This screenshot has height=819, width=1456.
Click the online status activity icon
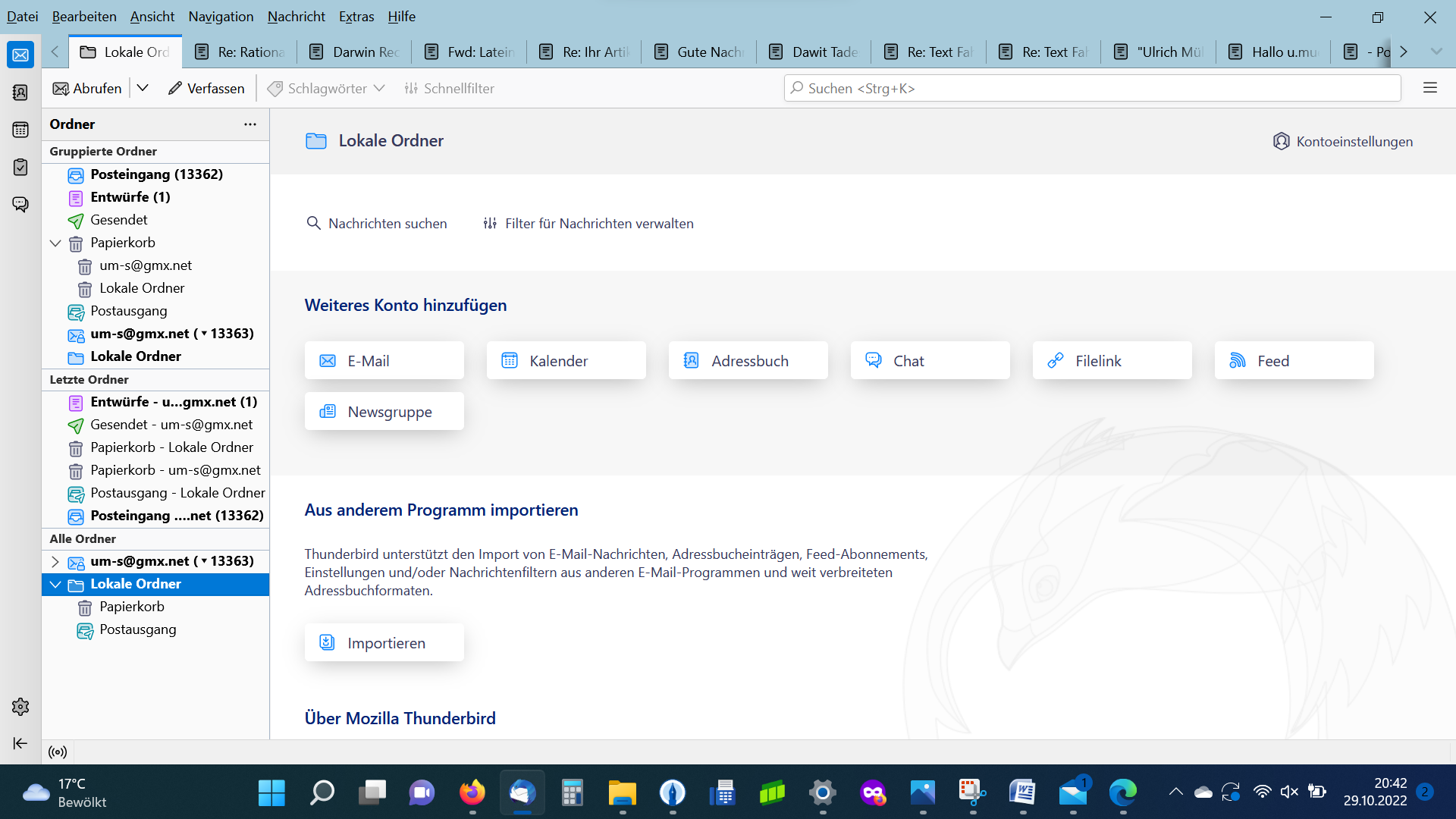pyautogui.click(x=58, y=752)
